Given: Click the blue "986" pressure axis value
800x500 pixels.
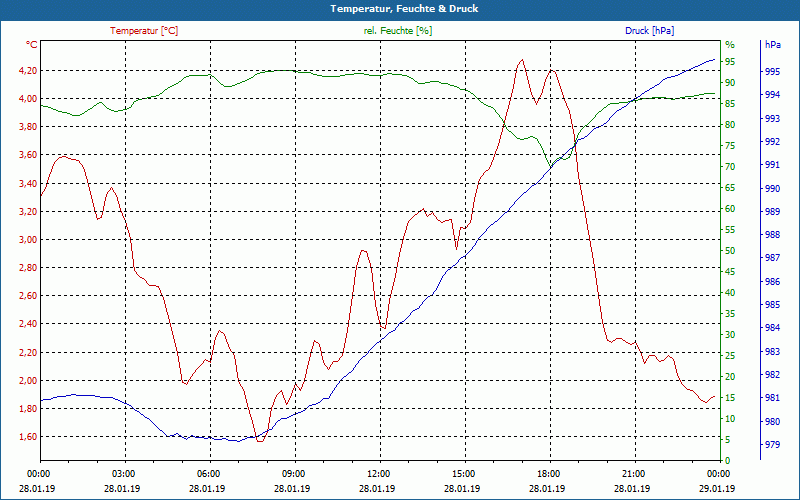Looking at the screenshot, I should (772, 282).
